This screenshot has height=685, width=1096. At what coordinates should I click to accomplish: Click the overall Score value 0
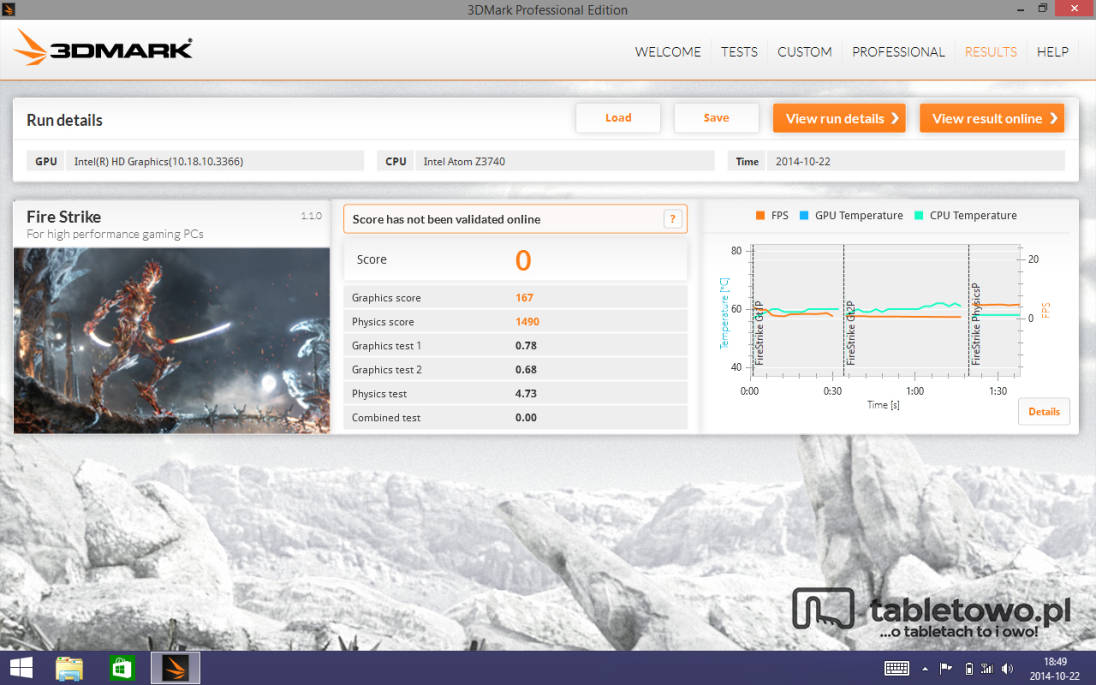tap(524, 260)
